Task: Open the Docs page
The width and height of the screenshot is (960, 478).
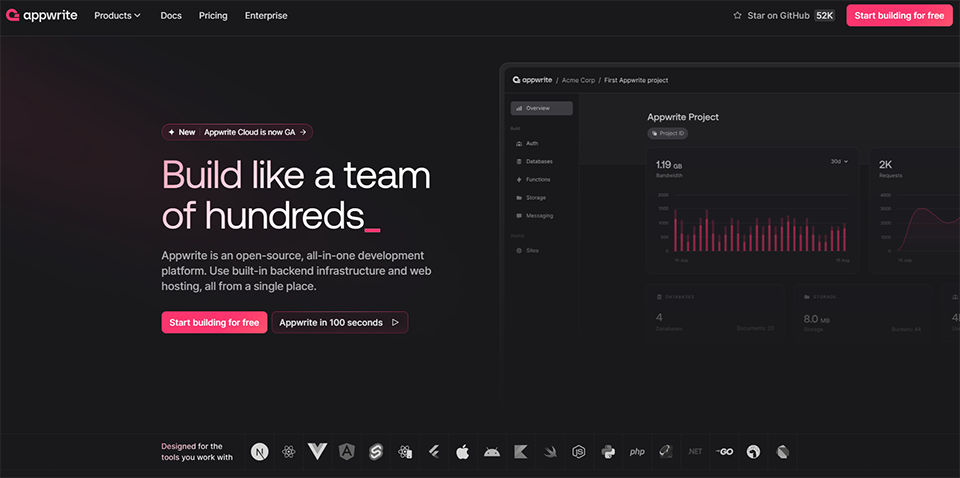Action: (x=171, y=16)
